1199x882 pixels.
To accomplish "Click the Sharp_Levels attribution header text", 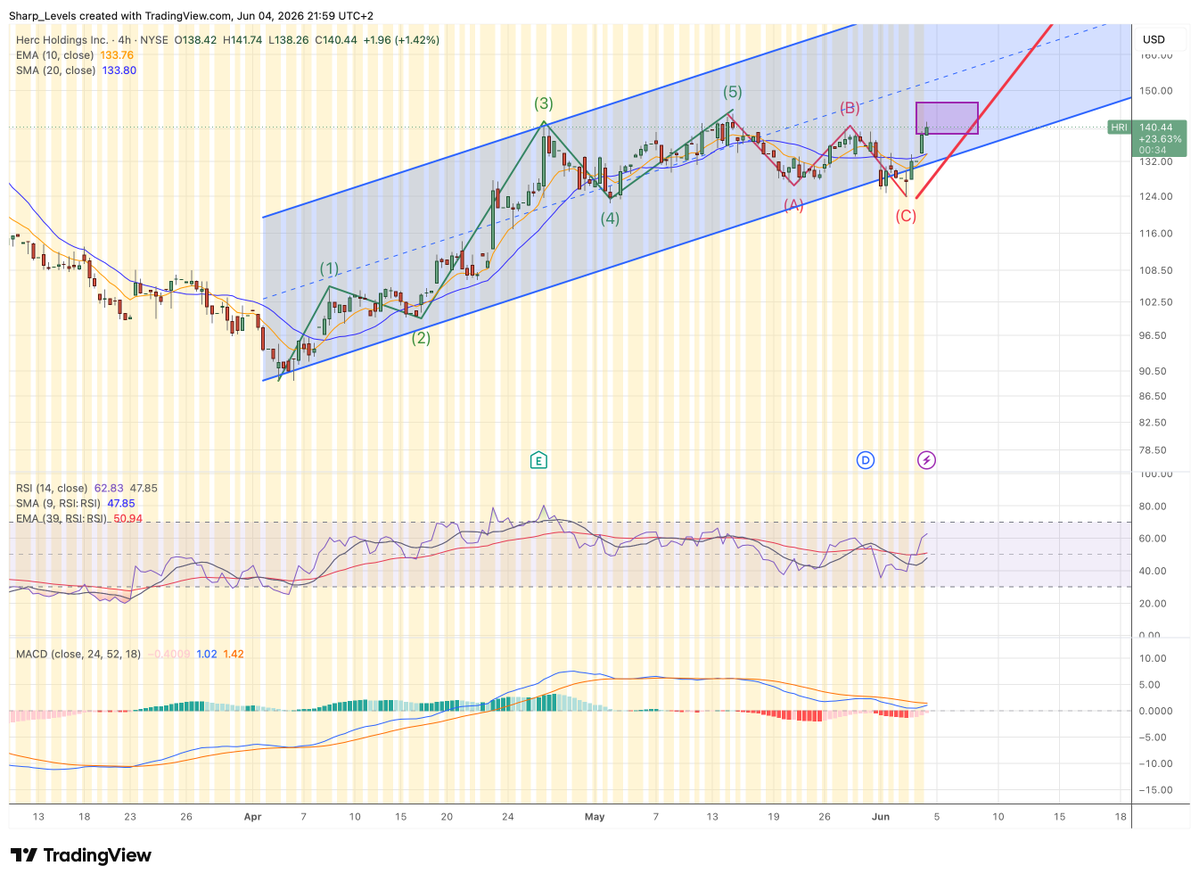I will coord(191,16).
